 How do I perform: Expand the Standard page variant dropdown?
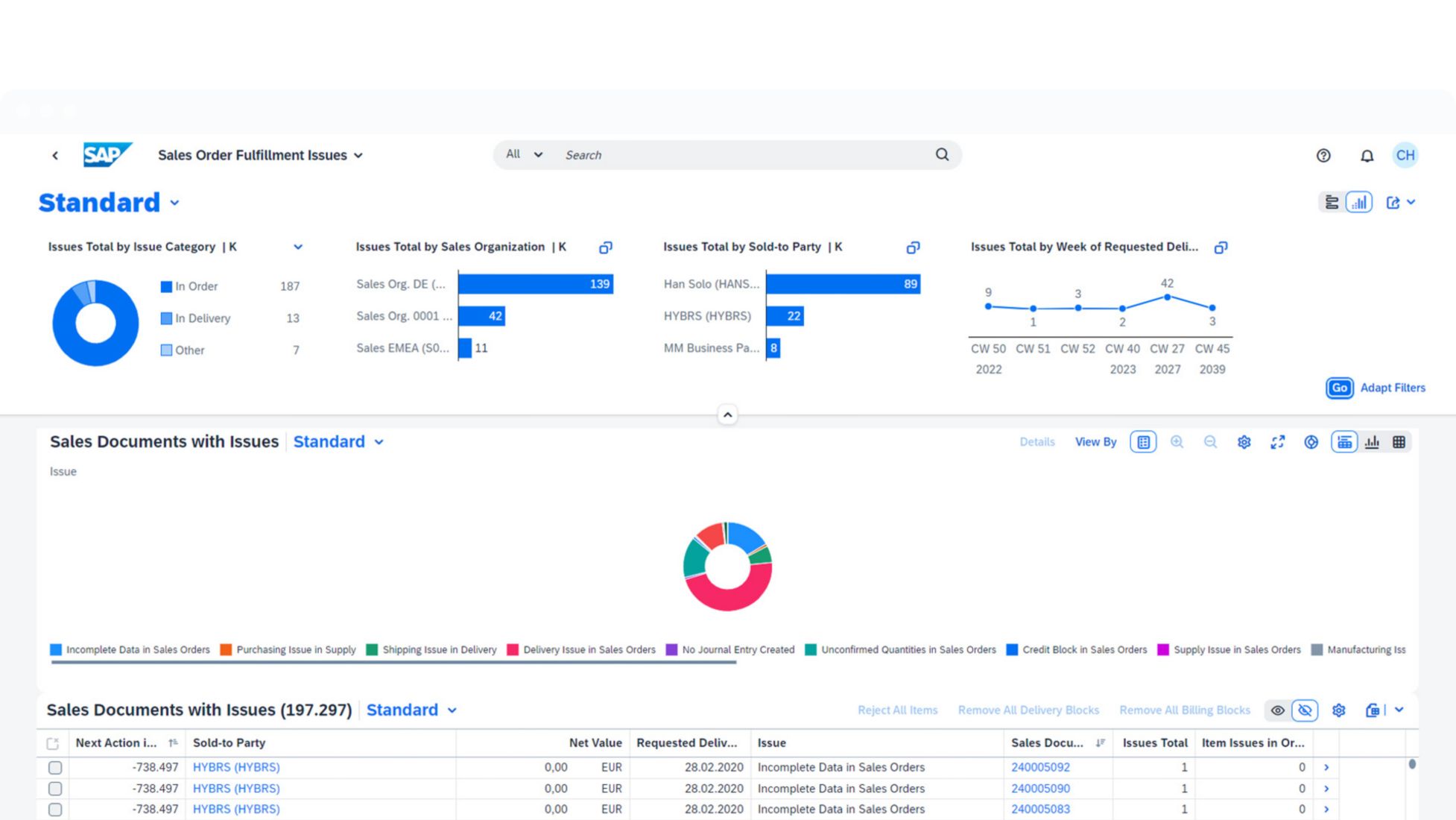[x=175, y=203]
